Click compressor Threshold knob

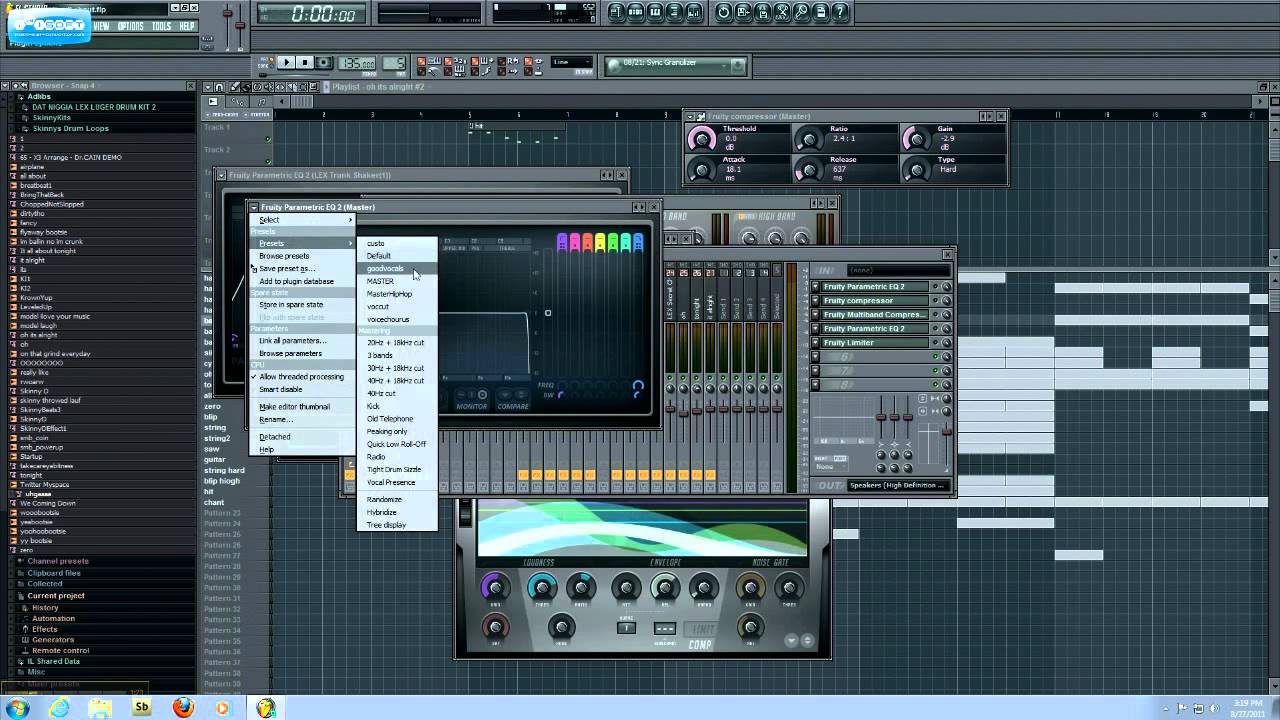pyautogui.click(x=702, y=138)
